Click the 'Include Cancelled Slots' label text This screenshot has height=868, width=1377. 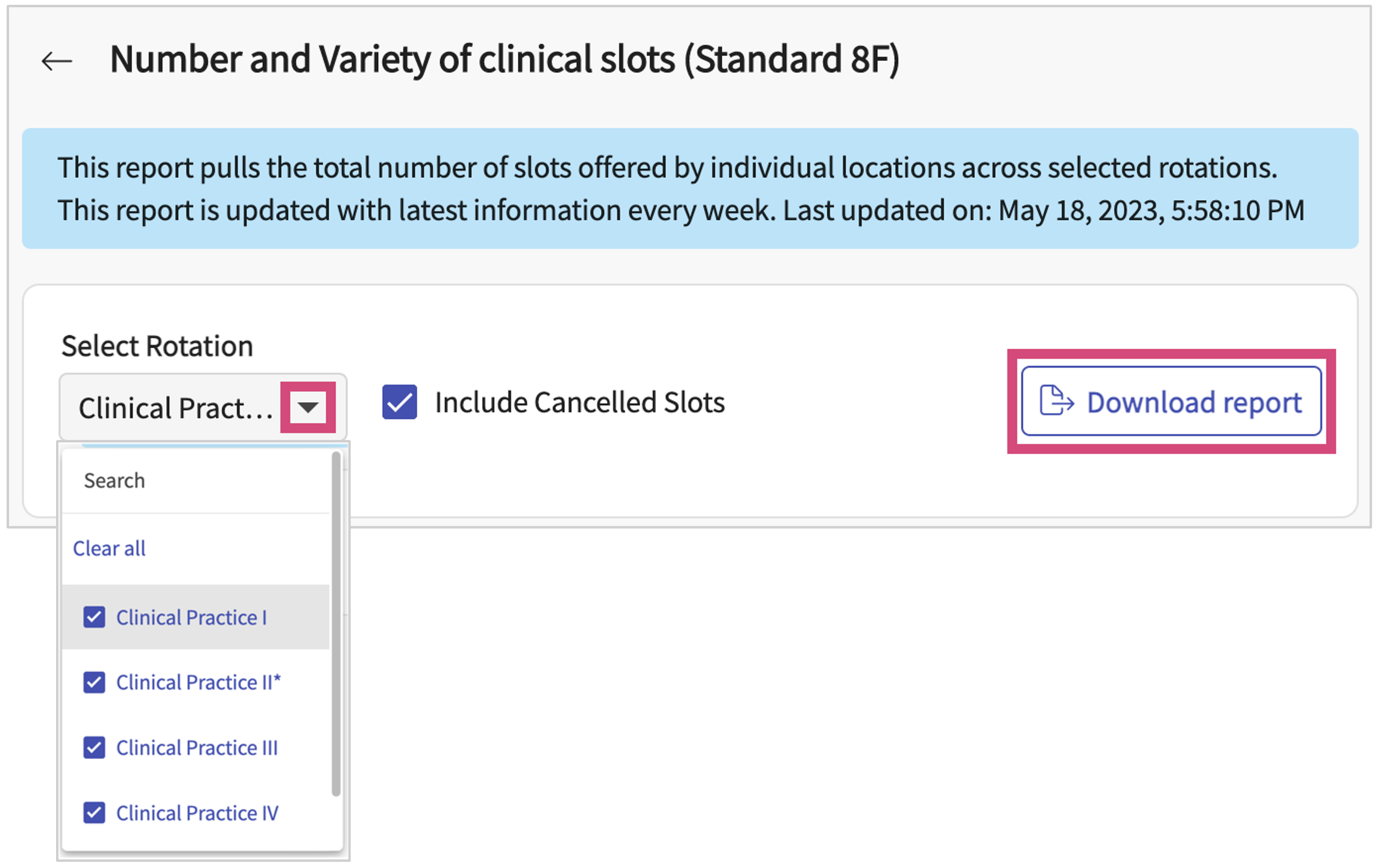tap(579, 402)
